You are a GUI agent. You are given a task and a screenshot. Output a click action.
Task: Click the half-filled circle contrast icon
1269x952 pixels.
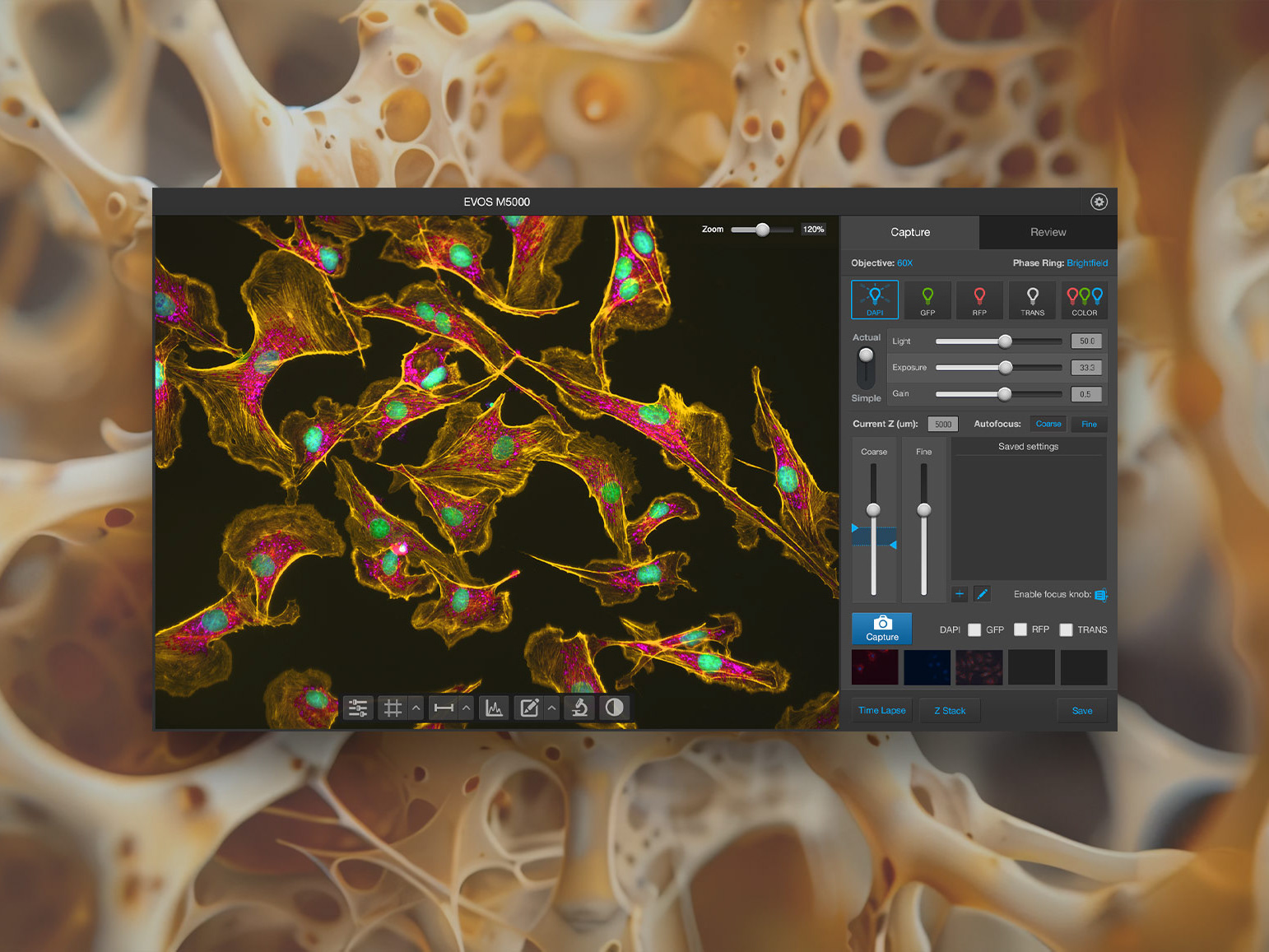pos(614,708)
